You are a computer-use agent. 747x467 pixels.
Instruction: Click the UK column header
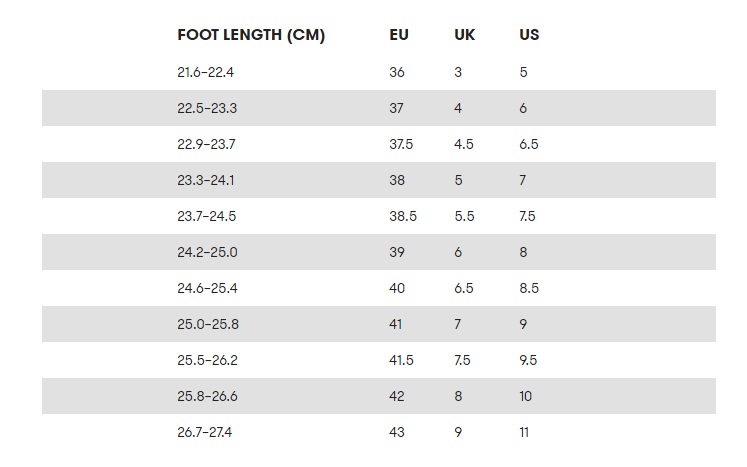(464, 35)
